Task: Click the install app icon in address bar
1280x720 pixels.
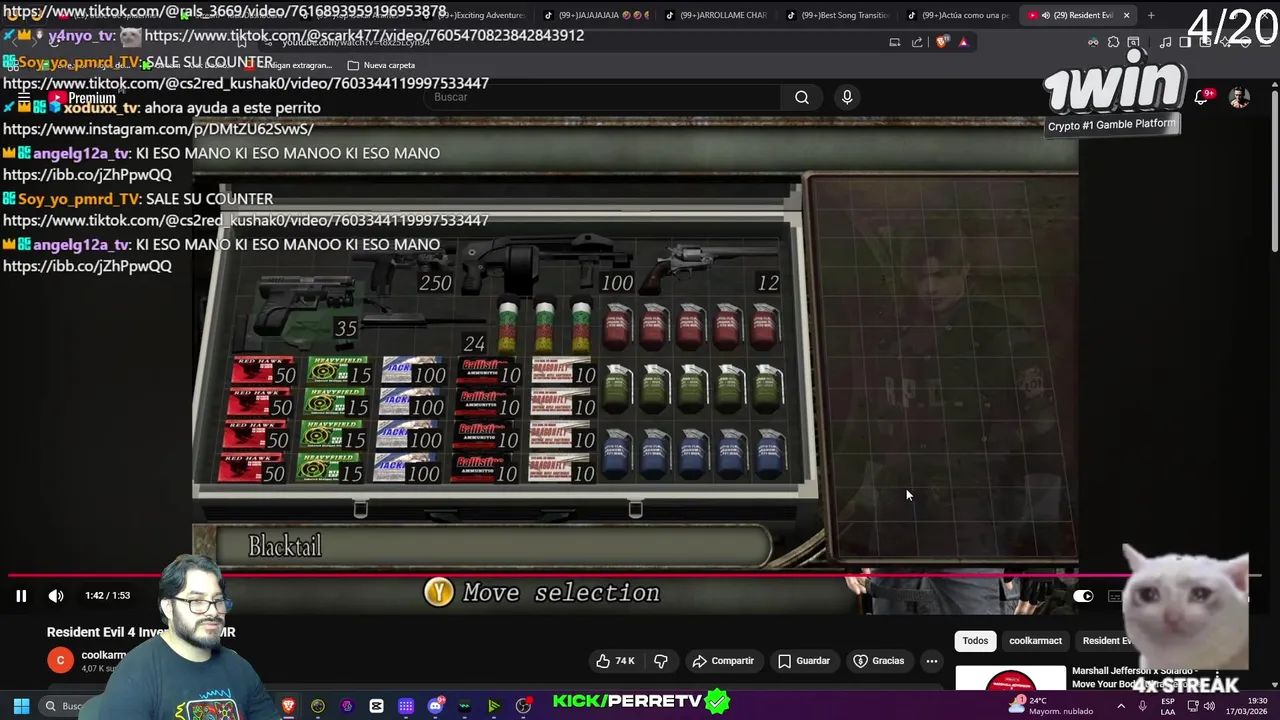Action: coord(895,42)
